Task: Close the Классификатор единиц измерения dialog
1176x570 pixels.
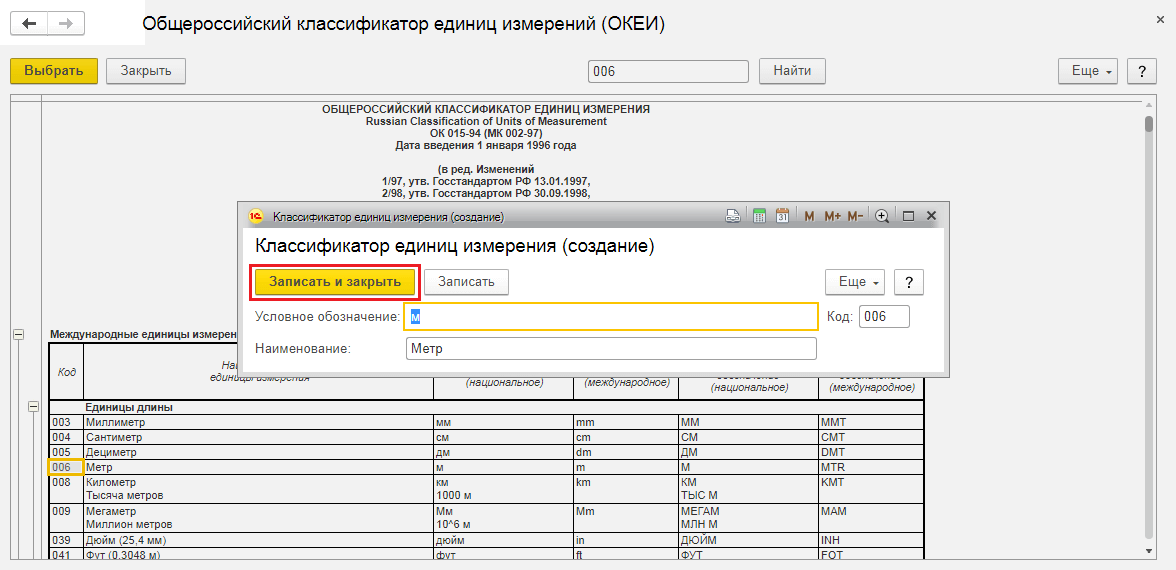Action: (932, 216)
